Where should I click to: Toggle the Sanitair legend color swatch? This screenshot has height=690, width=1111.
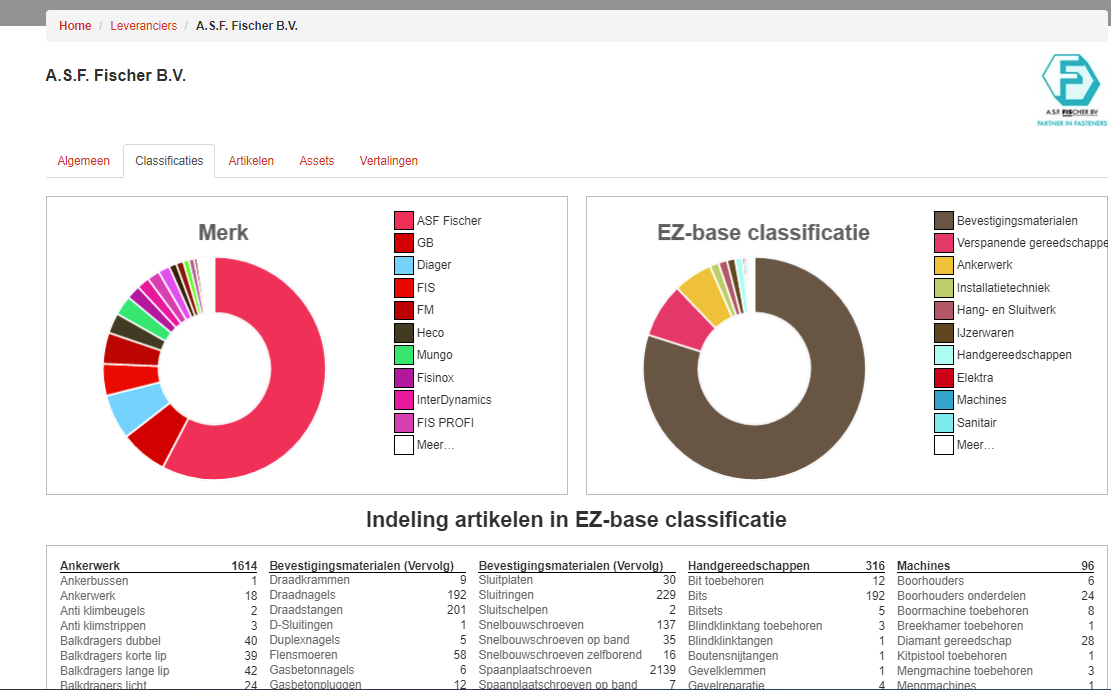[x=944, y=423]
